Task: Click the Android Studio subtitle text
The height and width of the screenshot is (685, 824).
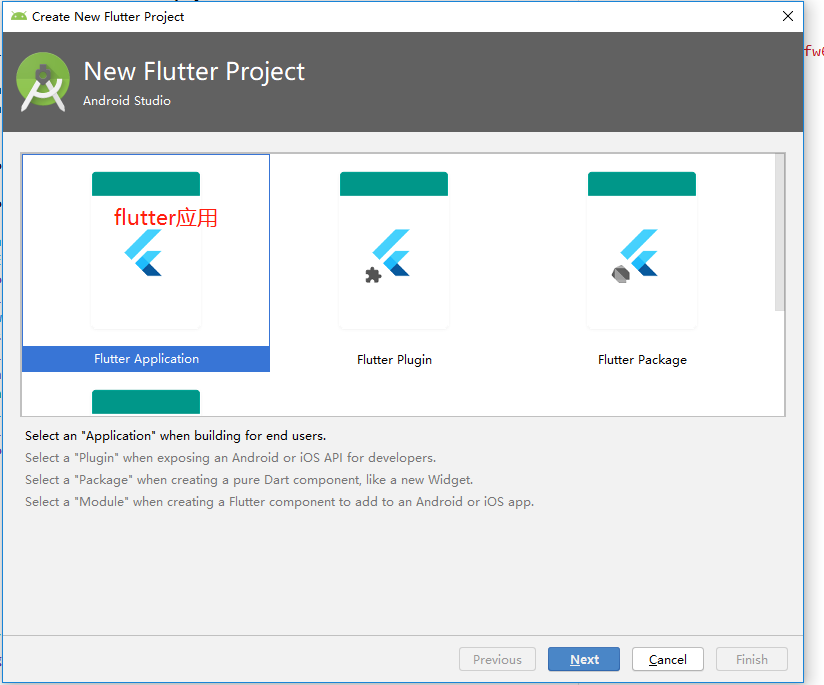Action: pyautogui.click(x=127, y=101)
